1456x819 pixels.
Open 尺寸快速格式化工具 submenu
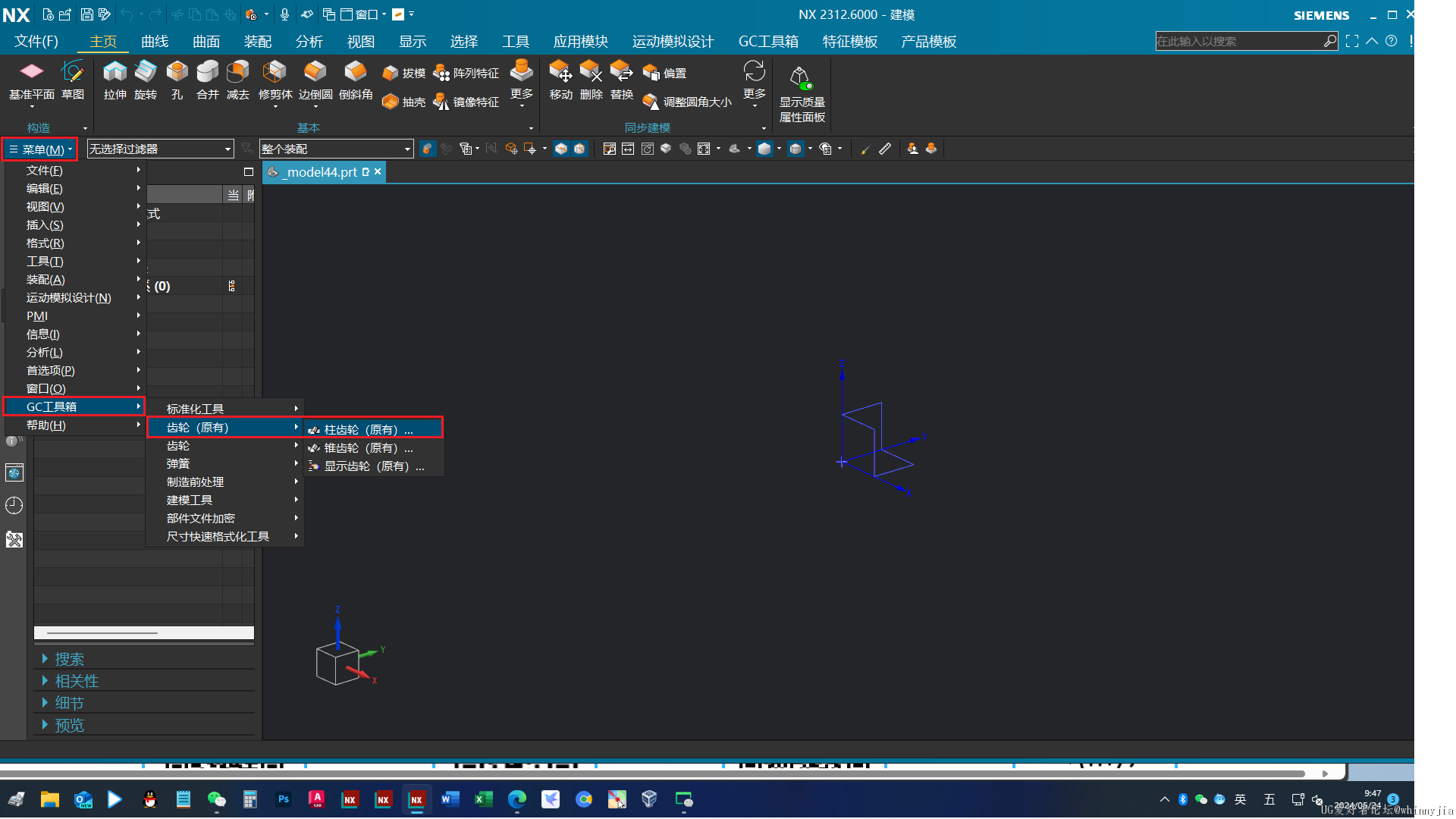pos(224,536)
